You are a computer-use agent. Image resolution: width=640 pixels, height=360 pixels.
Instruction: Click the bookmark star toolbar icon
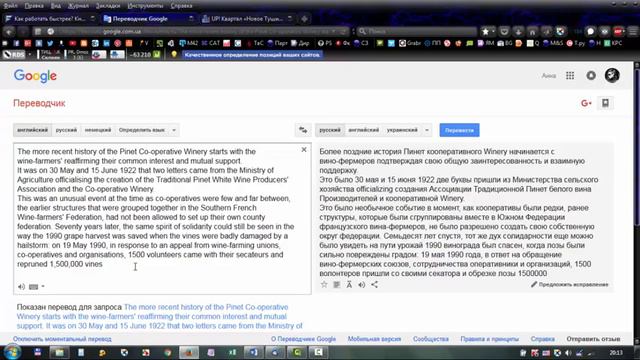click(485, 31)
